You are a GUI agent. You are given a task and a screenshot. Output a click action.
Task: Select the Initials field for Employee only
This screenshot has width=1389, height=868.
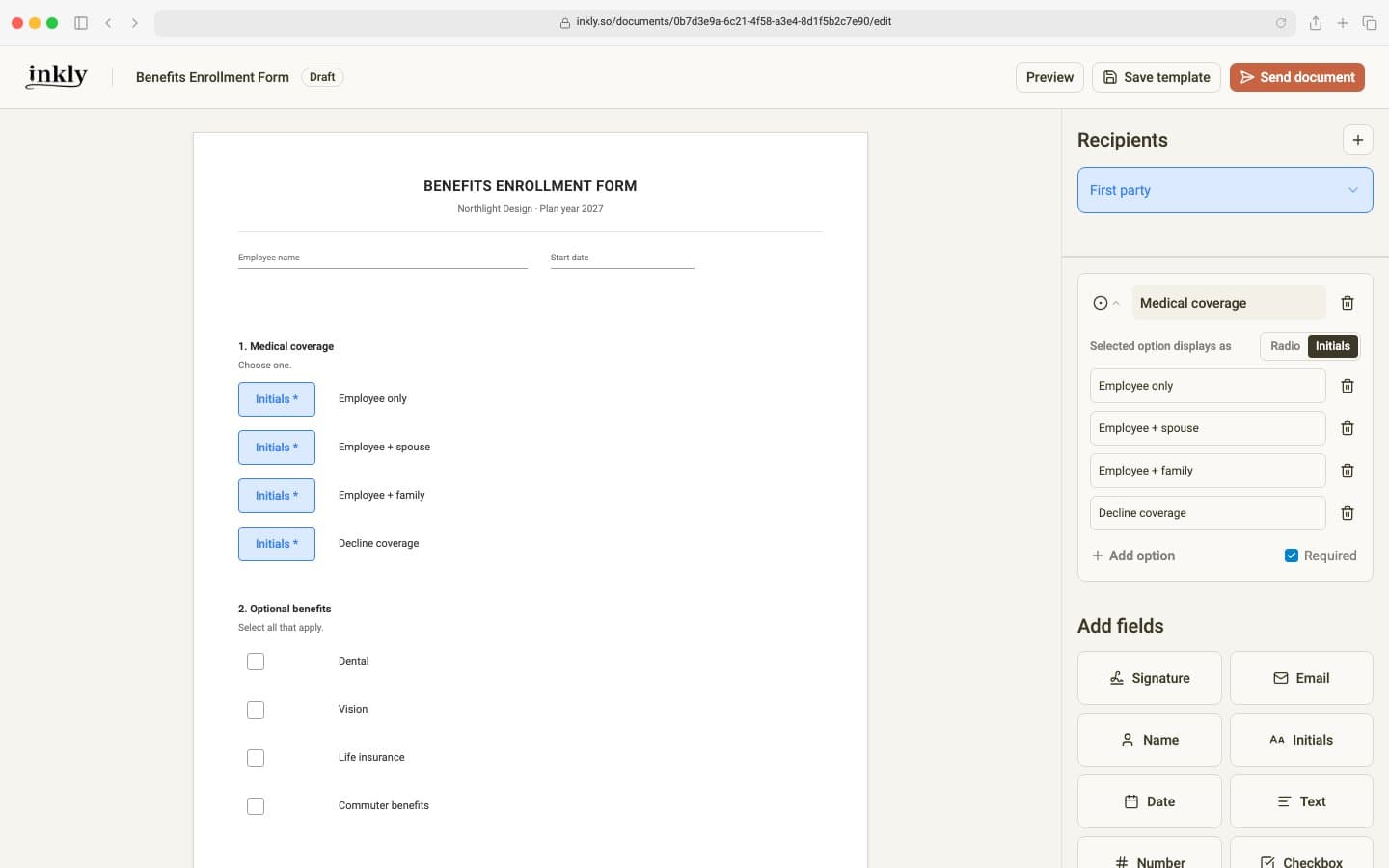point(277,399)
